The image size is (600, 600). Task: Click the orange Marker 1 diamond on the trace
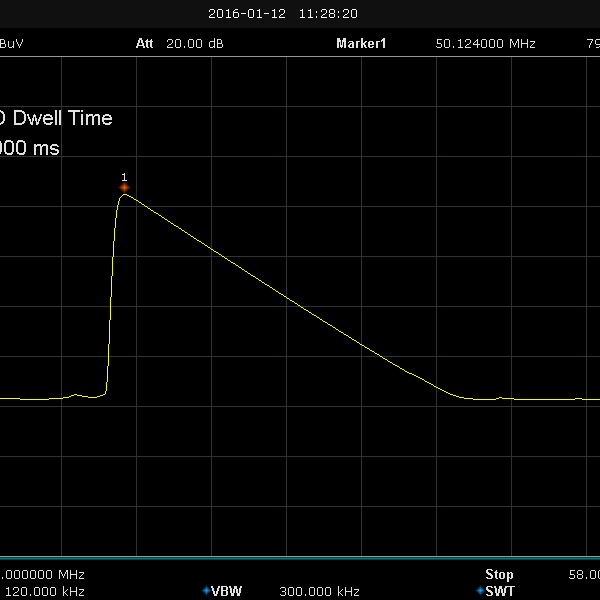coord(124,188)
